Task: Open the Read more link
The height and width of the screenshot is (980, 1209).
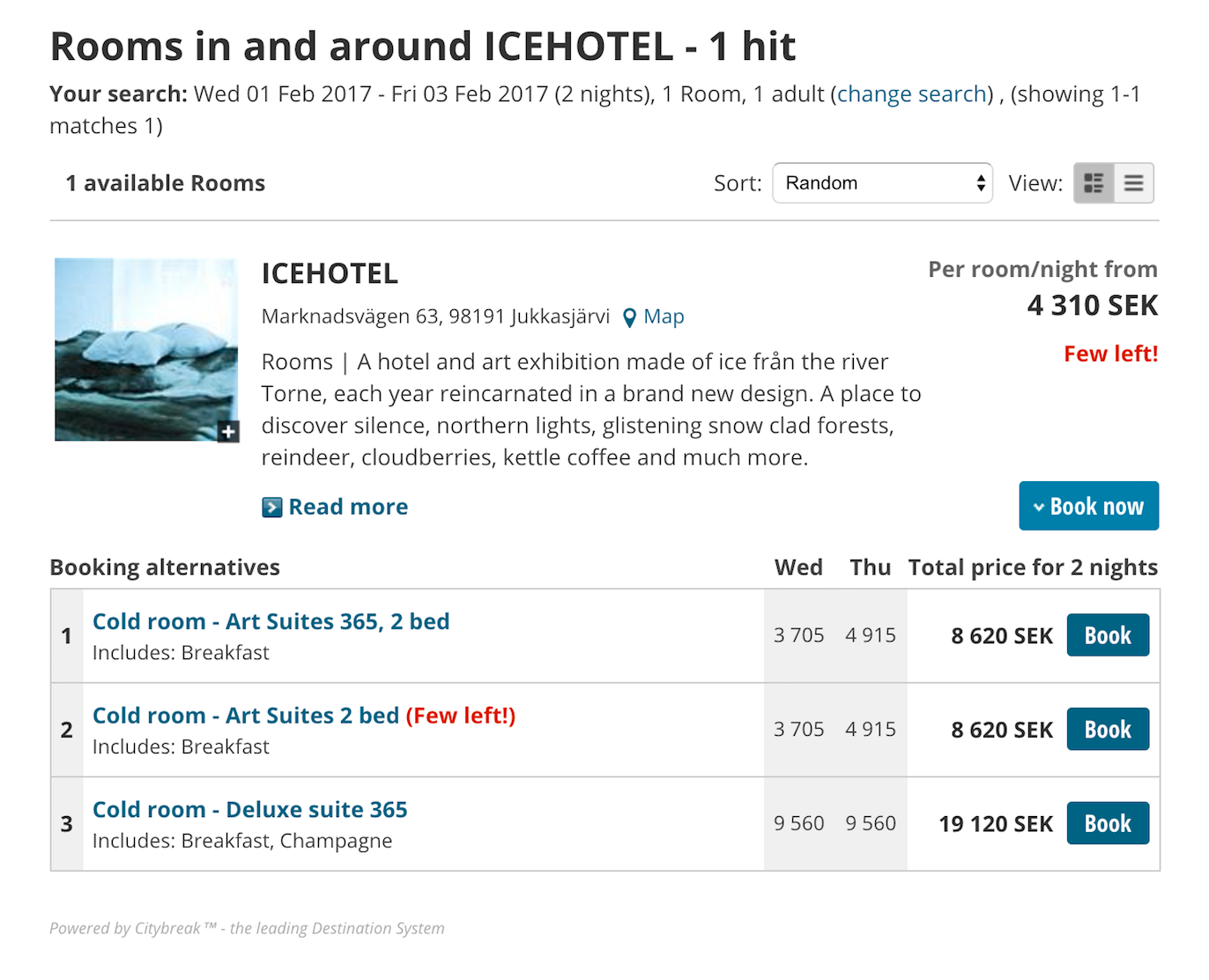Action: [348, 507]
